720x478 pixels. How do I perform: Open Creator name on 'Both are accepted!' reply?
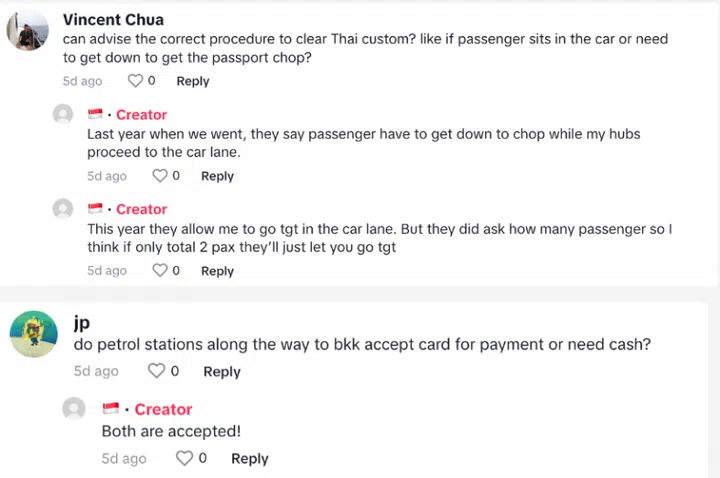click(163, 409)
